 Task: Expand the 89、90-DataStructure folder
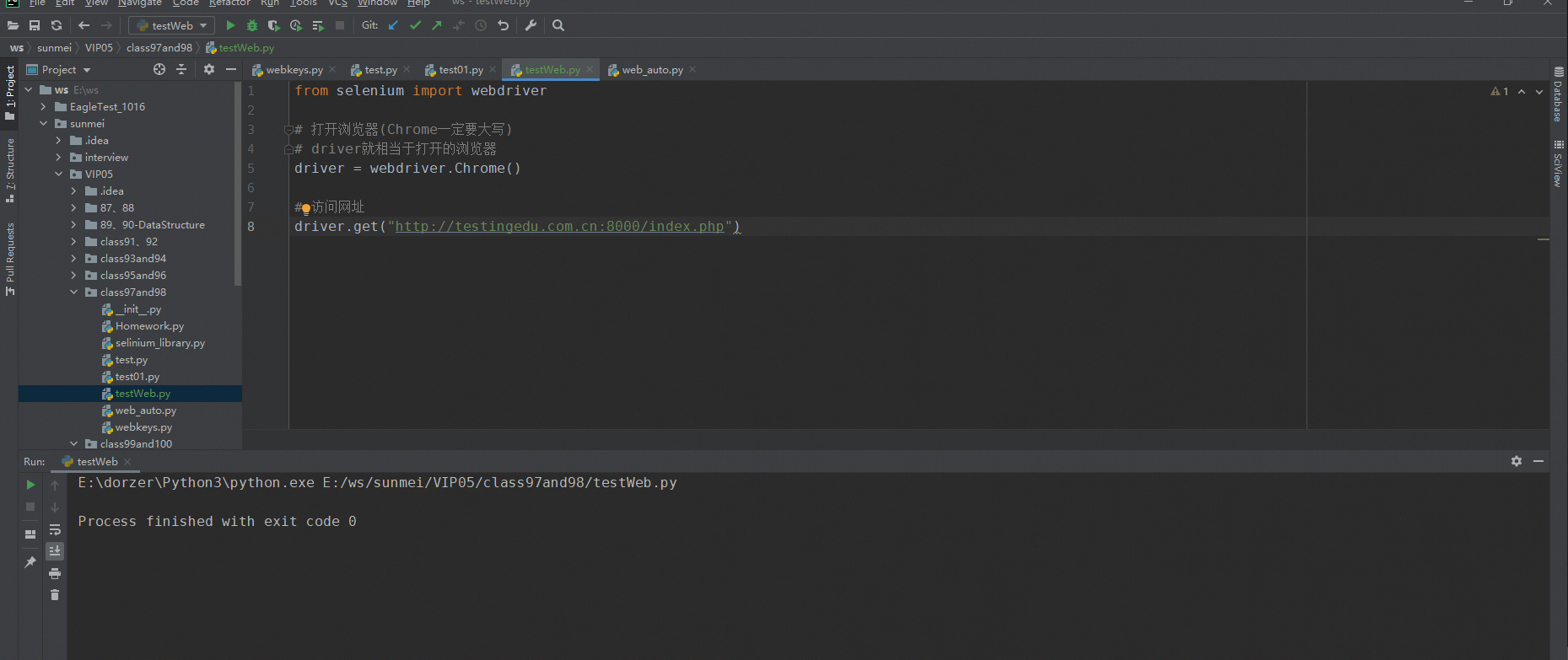[74, 224]
